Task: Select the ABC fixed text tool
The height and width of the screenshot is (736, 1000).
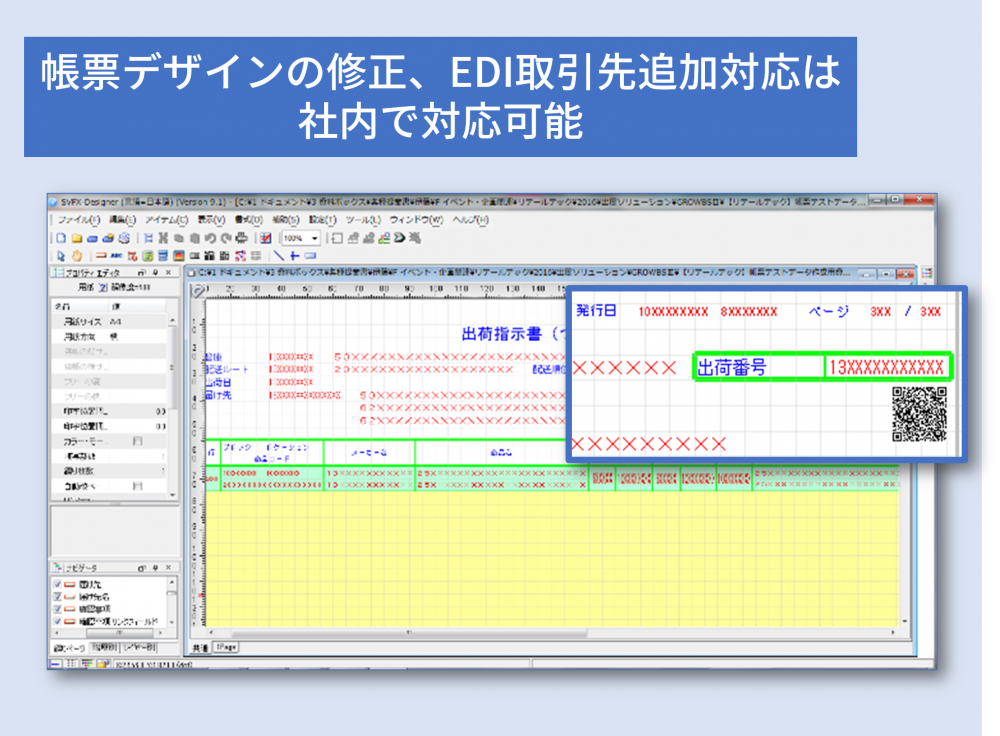Action: 116,256
